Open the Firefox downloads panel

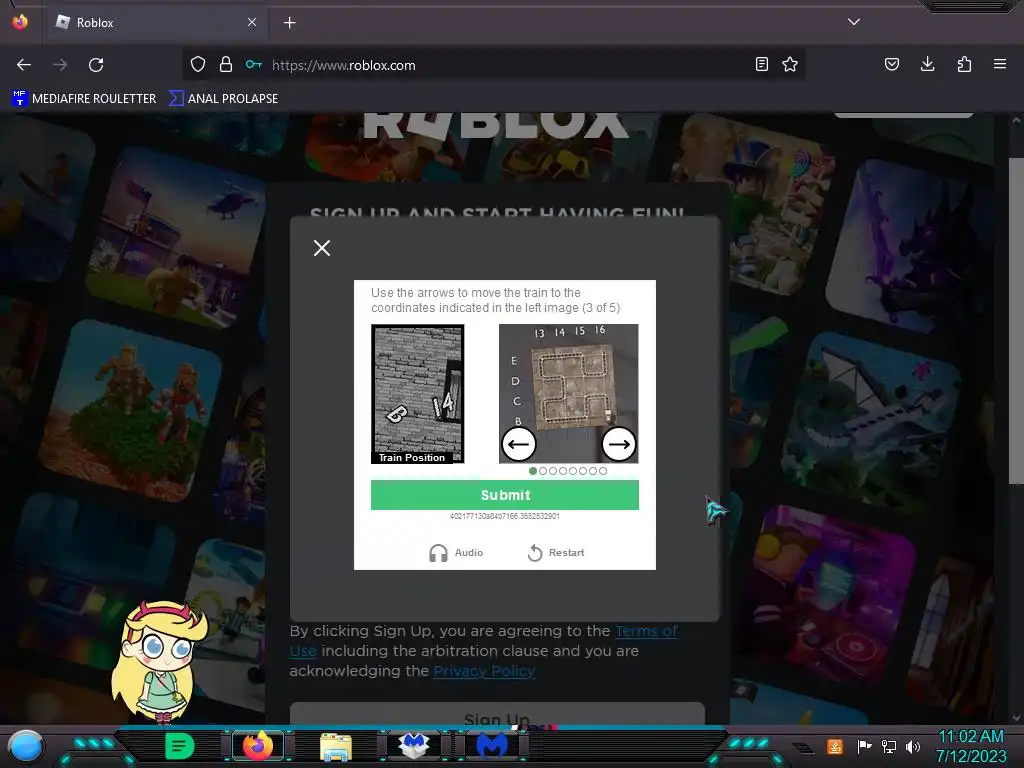[927, 64]
